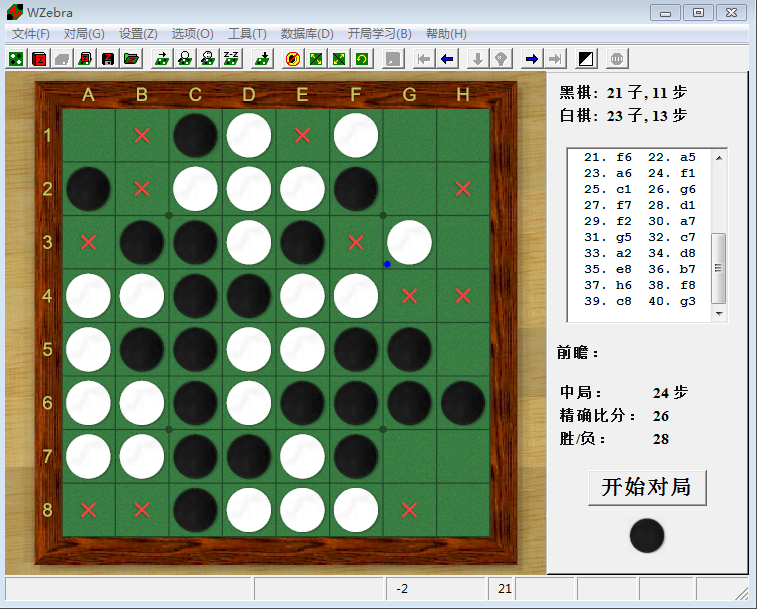Viewport: 757px width, 609px height.
Task: Click the black-white diagonal swap icon
Action: (586, 59)
